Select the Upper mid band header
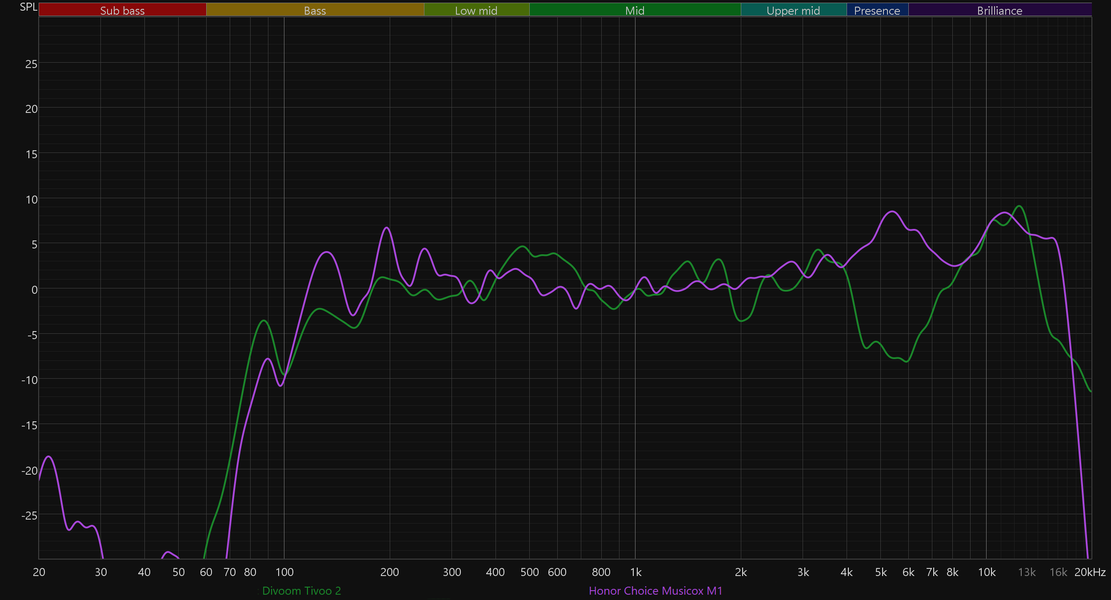This screenshot has height=600, width=1111. click(793, 10)
